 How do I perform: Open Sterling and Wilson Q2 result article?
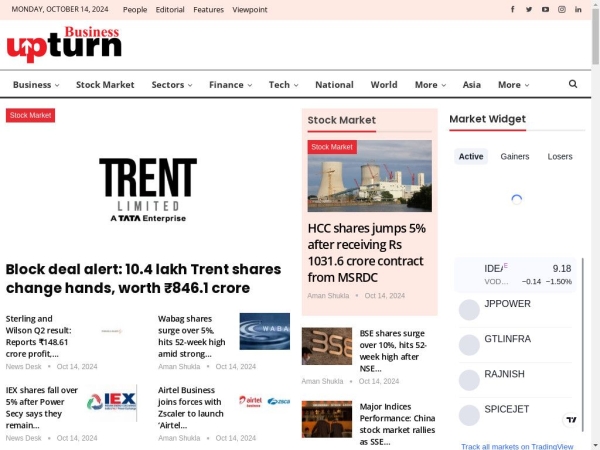click(38, 336)
